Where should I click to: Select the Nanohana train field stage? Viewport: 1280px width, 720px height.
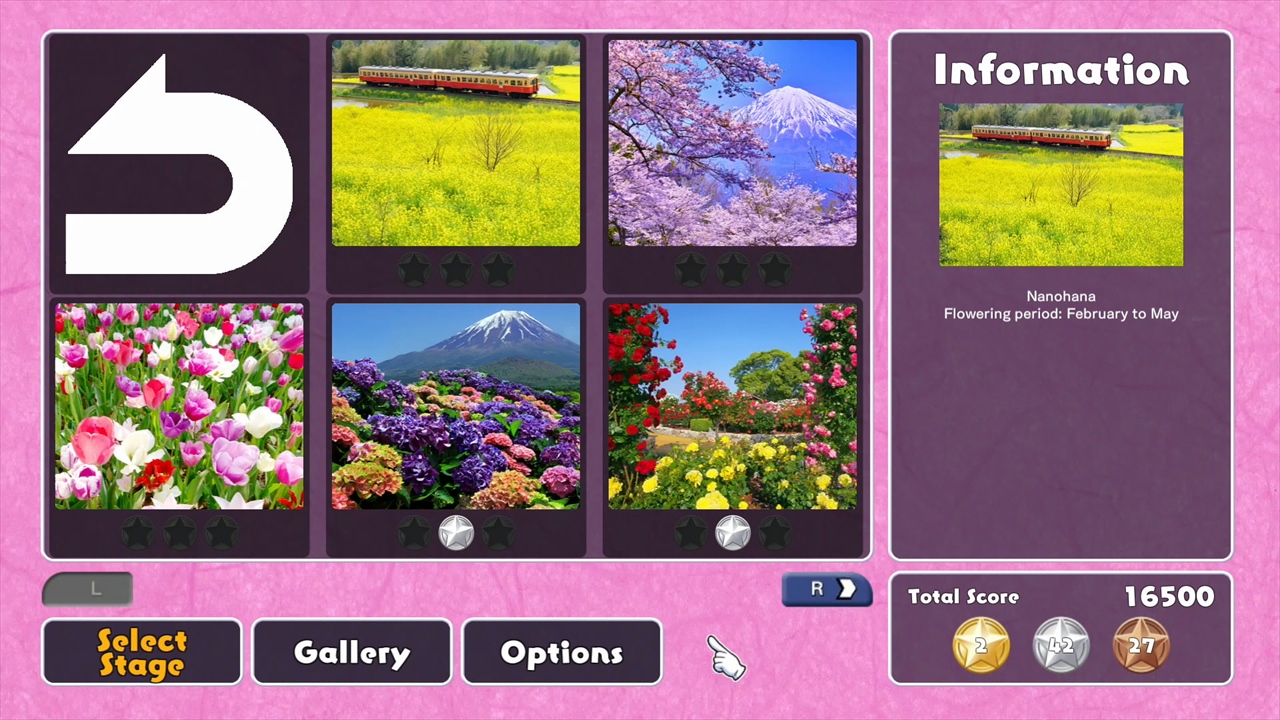click(455, 143)
